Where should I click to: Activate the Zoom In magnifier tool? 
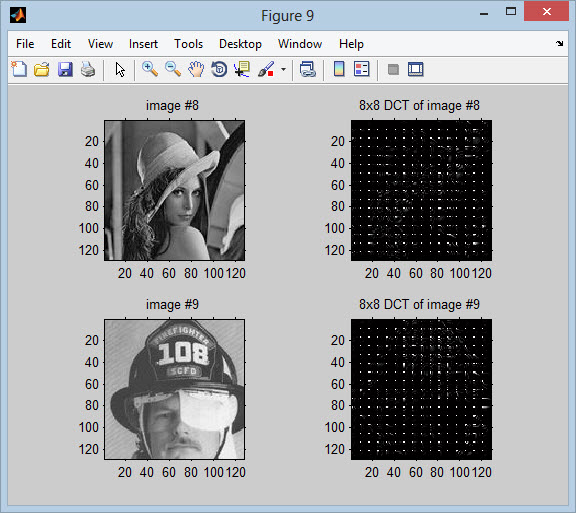pos(150,69)
